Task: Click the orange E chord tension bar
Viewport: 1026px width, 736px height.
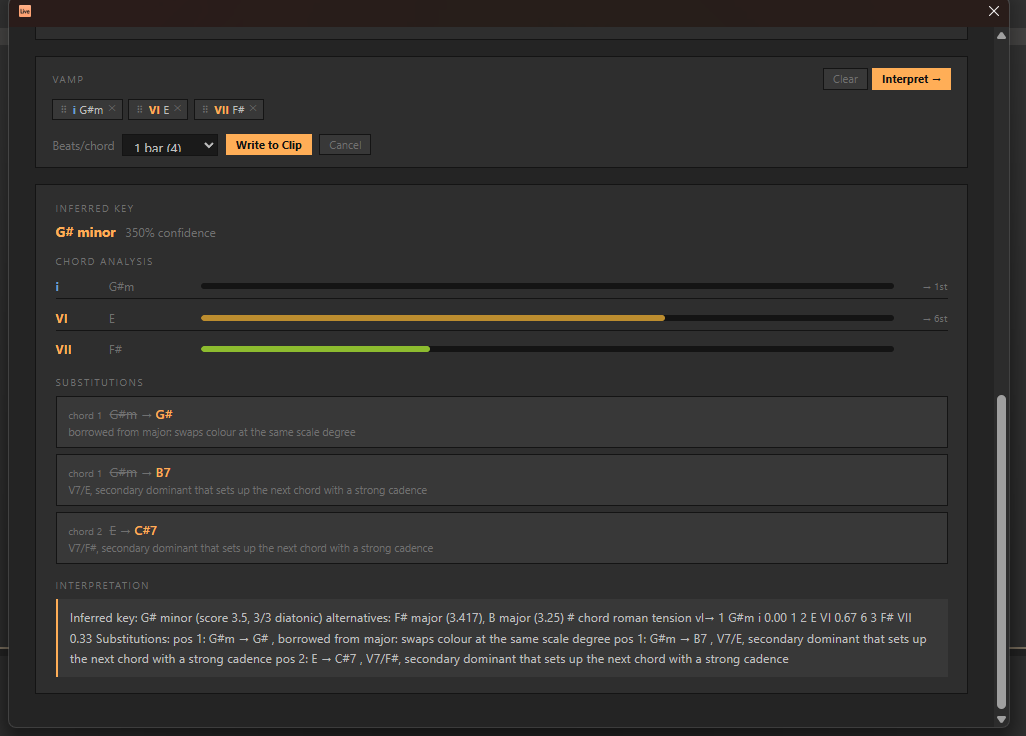Action: click(433, 318)
